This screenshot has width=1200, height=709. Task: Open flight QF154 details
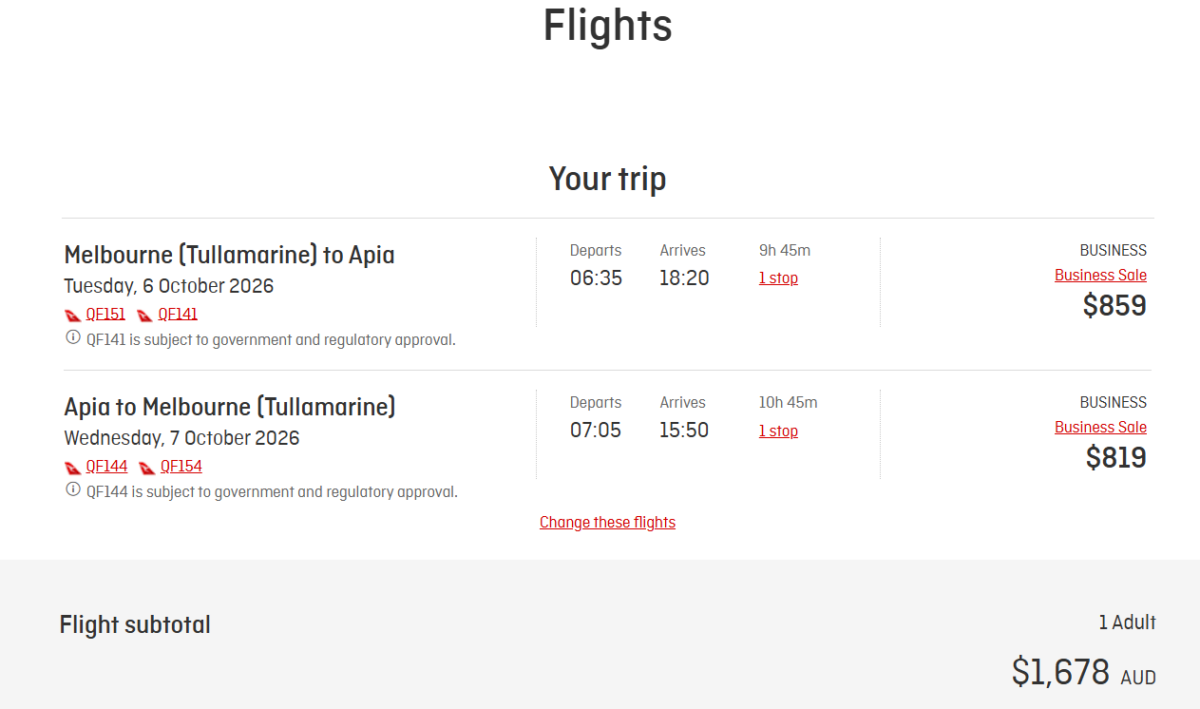pyautogui.click(x=181, y=465)
